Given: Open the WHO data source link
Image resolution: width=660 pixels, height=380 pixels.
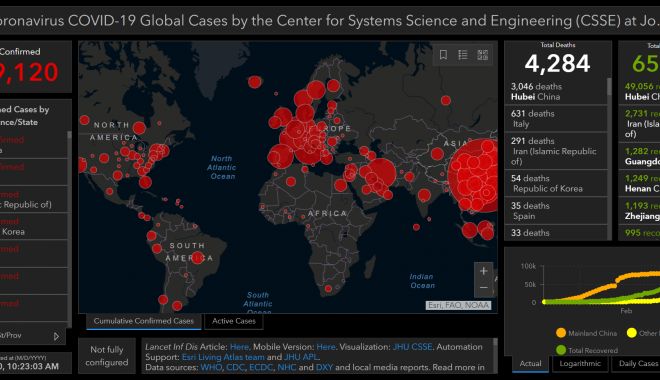Looking at the screenshot, I should [211, 367].
